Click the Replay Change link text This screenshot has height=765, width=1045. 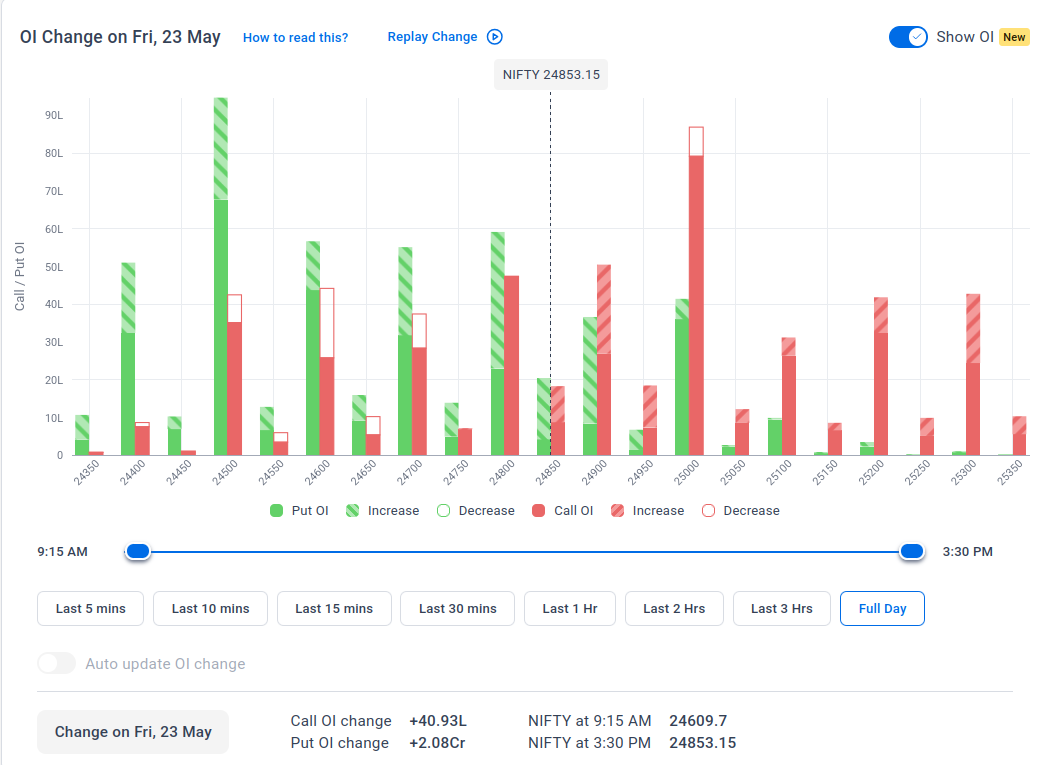click(432, 37)
